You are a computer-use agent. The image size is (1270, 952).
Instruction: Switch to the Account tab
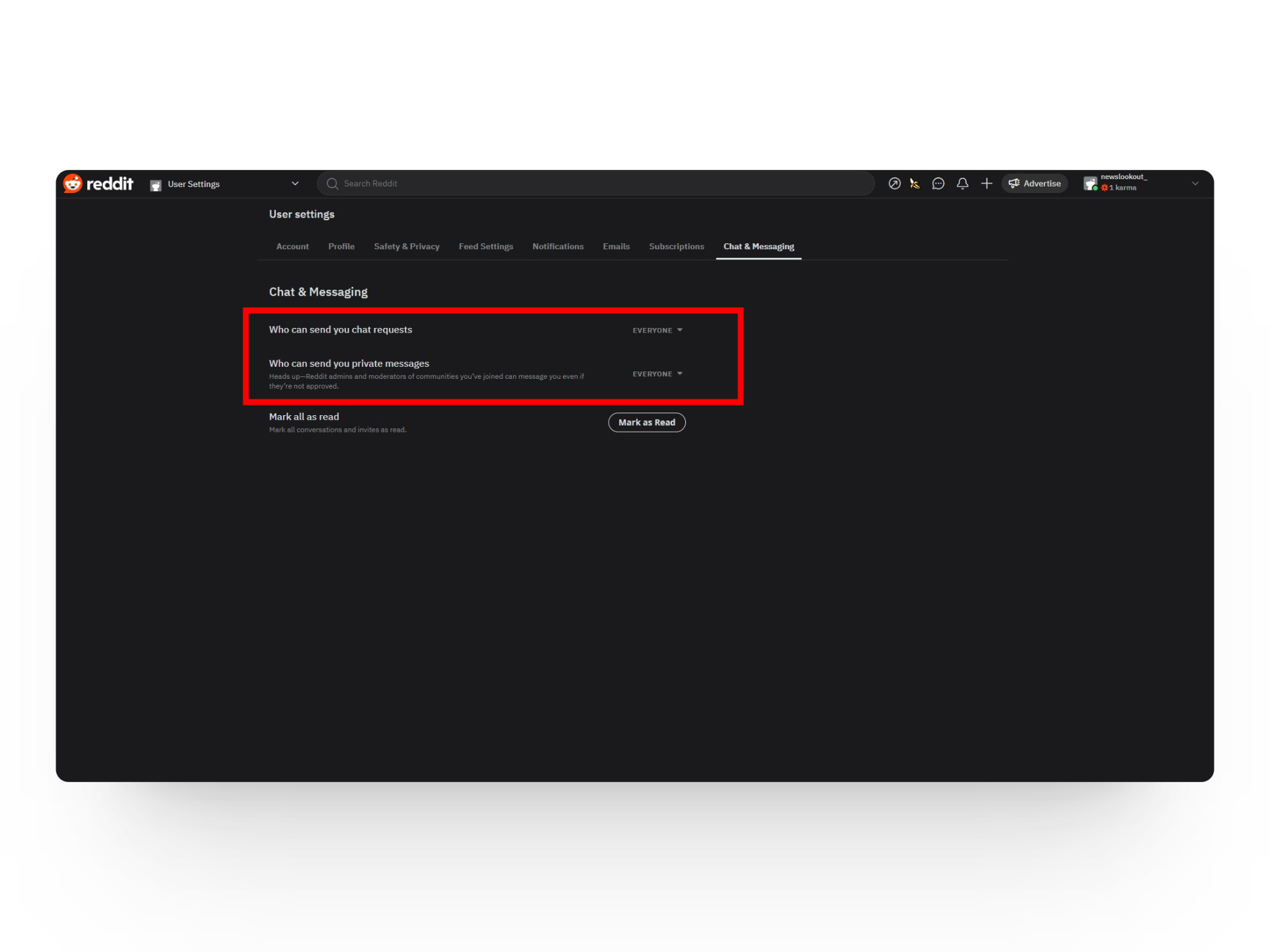click(292, 246)
